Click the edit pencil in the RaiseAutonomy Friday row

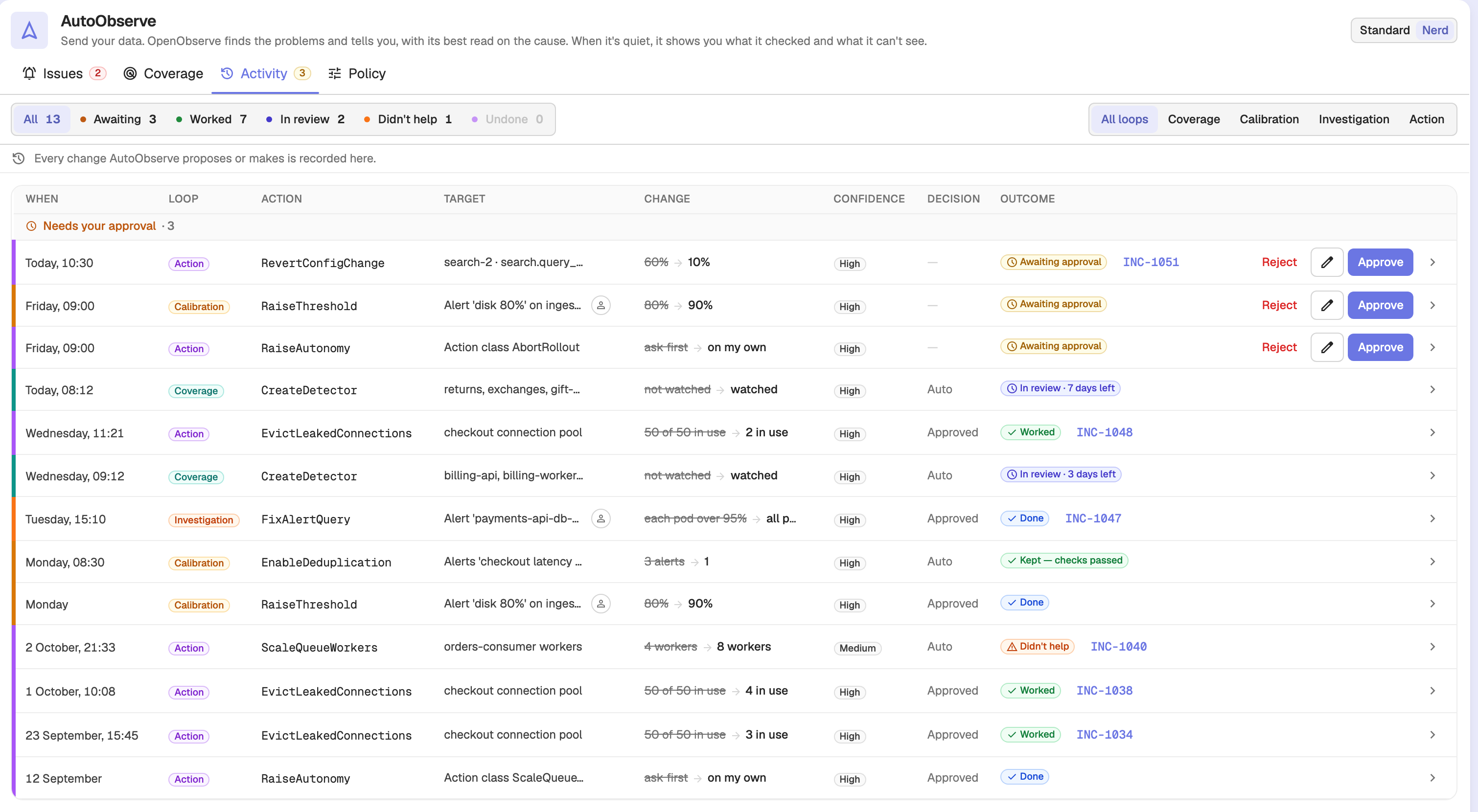coord(1326,347)
